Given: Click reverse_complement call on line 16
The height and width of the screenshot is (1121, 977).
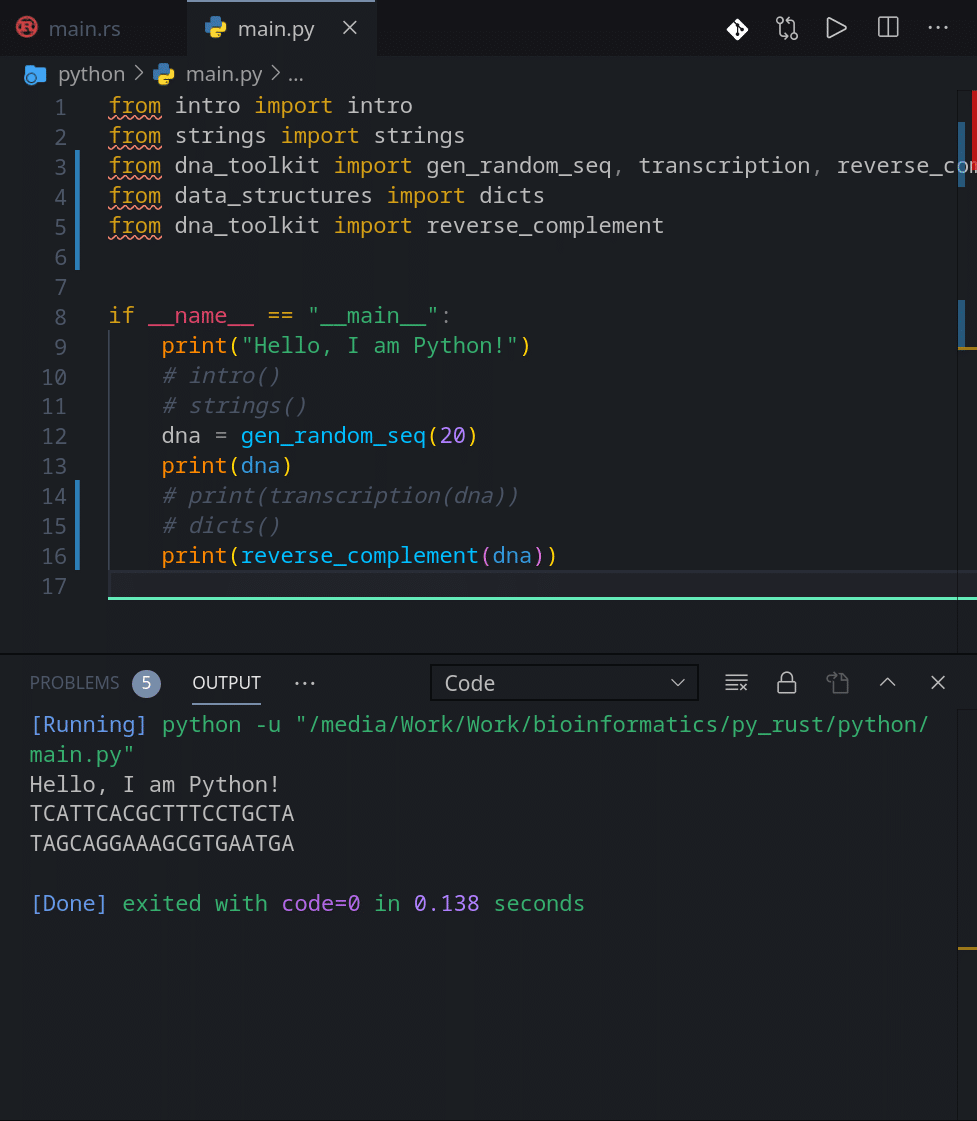Looking at the screenshot, I should click(359, 555).
